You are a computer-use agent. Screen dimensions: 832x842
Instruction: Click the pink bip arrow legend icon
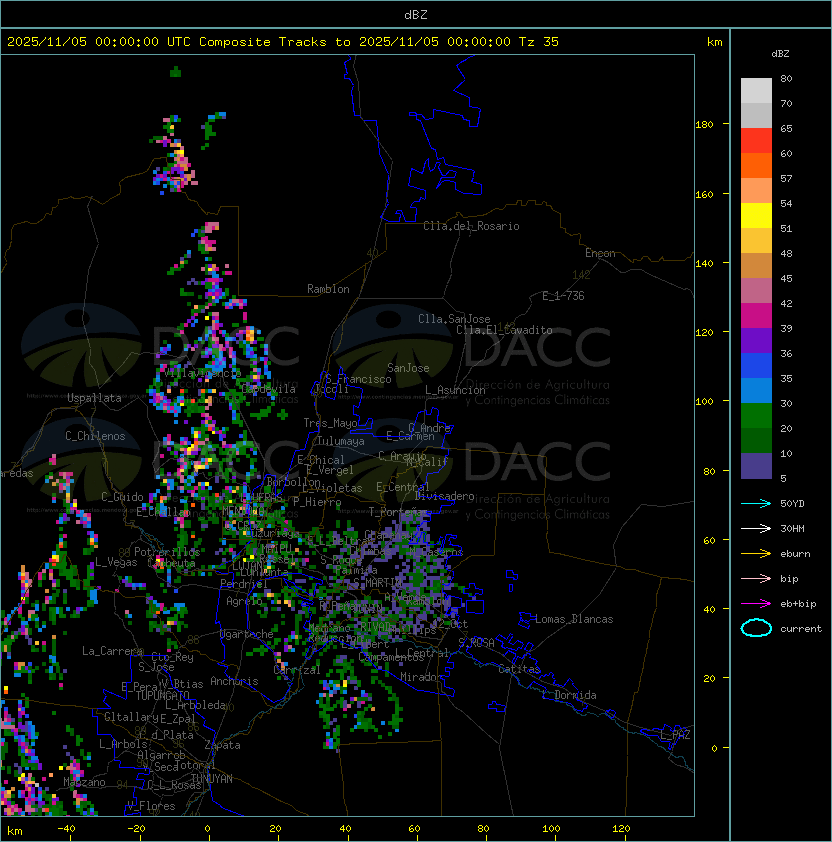click(x=756, y=578)
